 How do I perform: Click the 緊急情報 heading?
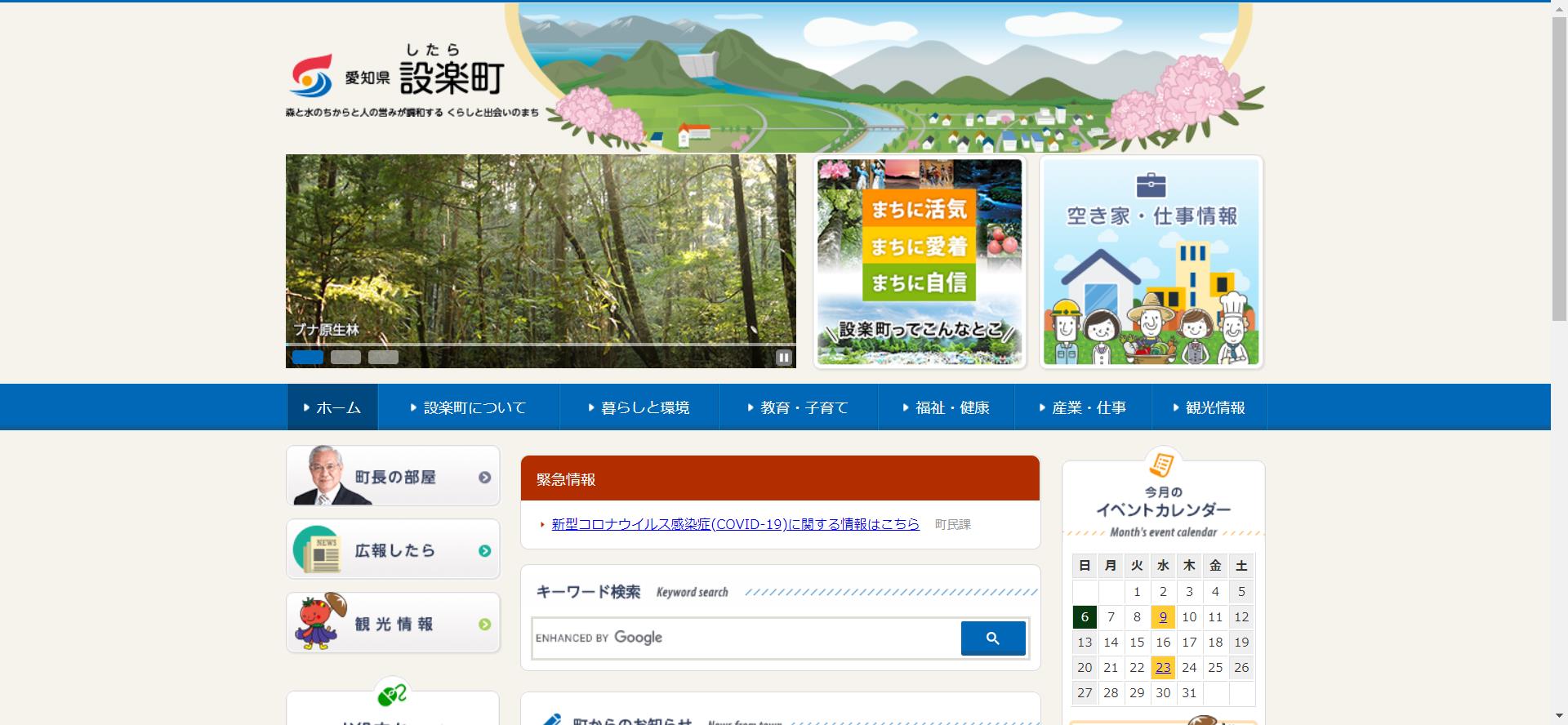(566, 479)
